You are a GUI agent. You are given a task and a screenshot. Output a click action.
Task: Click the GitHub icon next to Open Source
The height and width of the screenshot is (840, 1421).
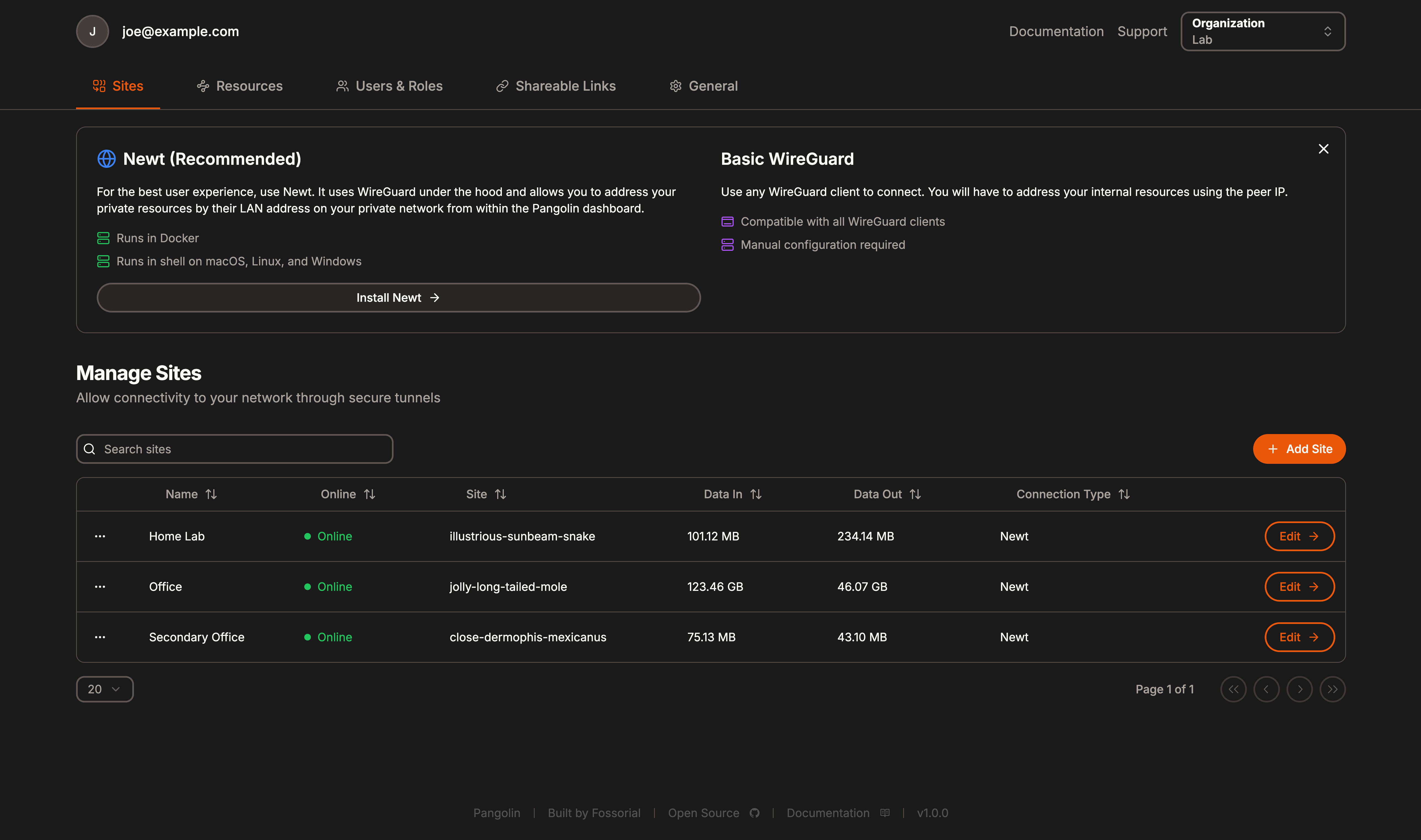pyautogui.click(x=754, y=813)
